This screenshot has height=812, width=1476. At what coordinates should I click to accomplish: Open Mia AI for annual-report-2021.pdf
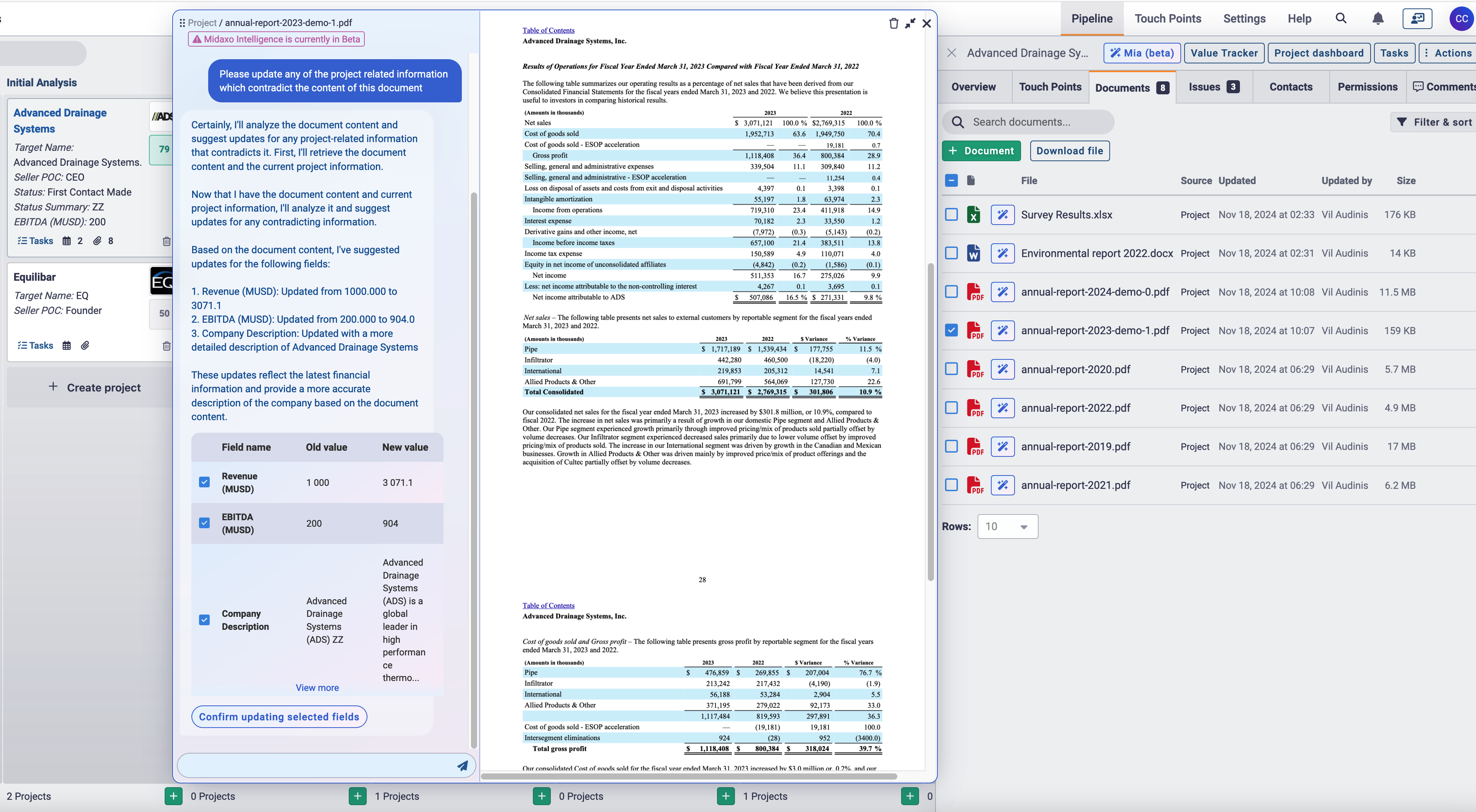click(x=1003, y=485)
